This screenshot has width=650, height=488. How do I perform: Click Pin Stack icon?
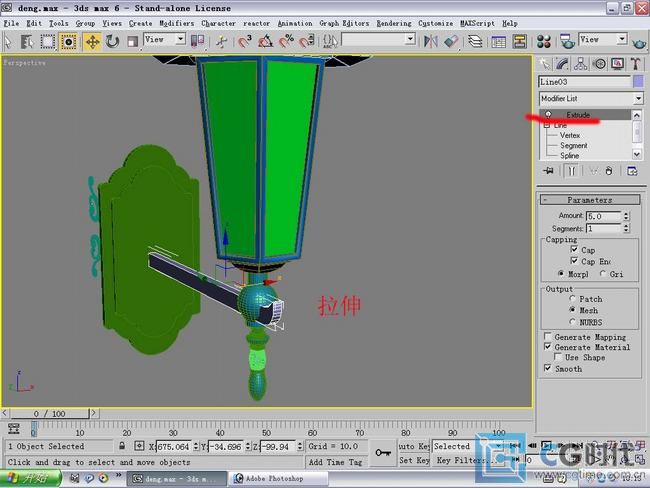pyautogui.click(x=548, y=171)
